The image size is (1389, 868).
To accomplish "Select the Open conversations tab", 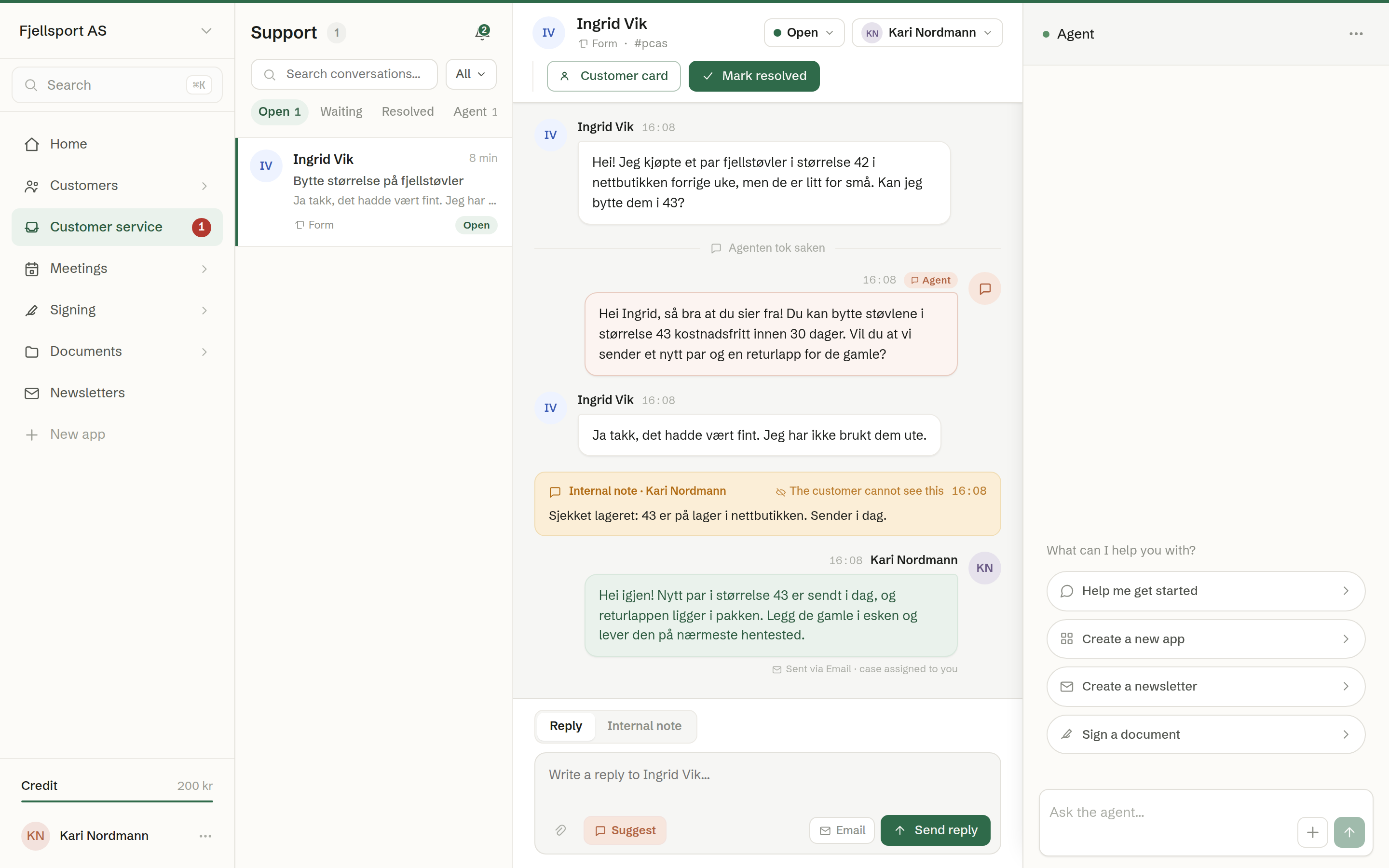I will pos(280,112).
